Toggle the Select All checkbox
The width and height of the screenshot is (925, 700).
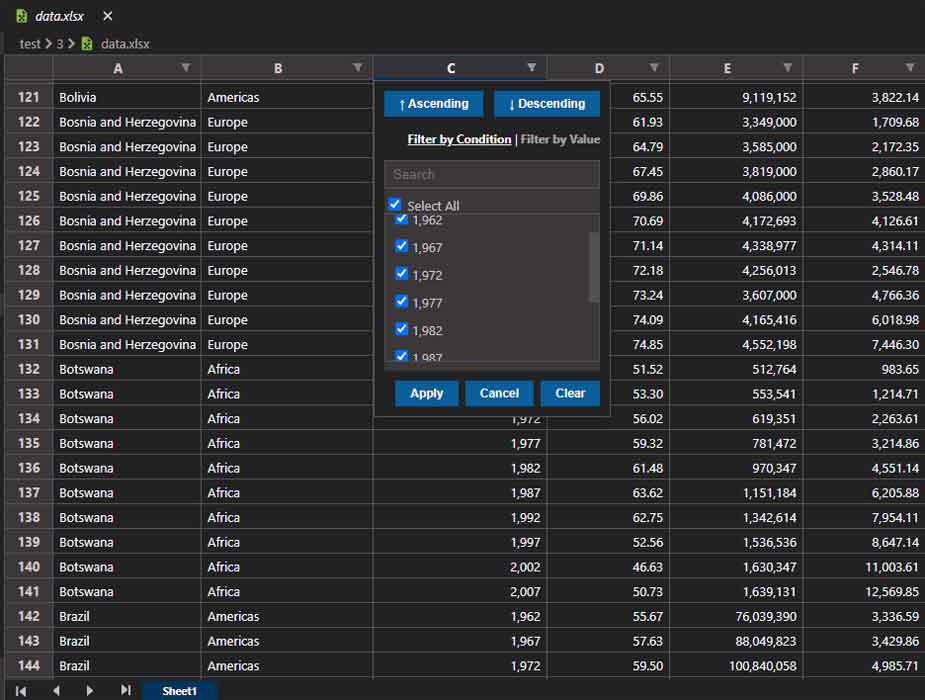[395, 204]
